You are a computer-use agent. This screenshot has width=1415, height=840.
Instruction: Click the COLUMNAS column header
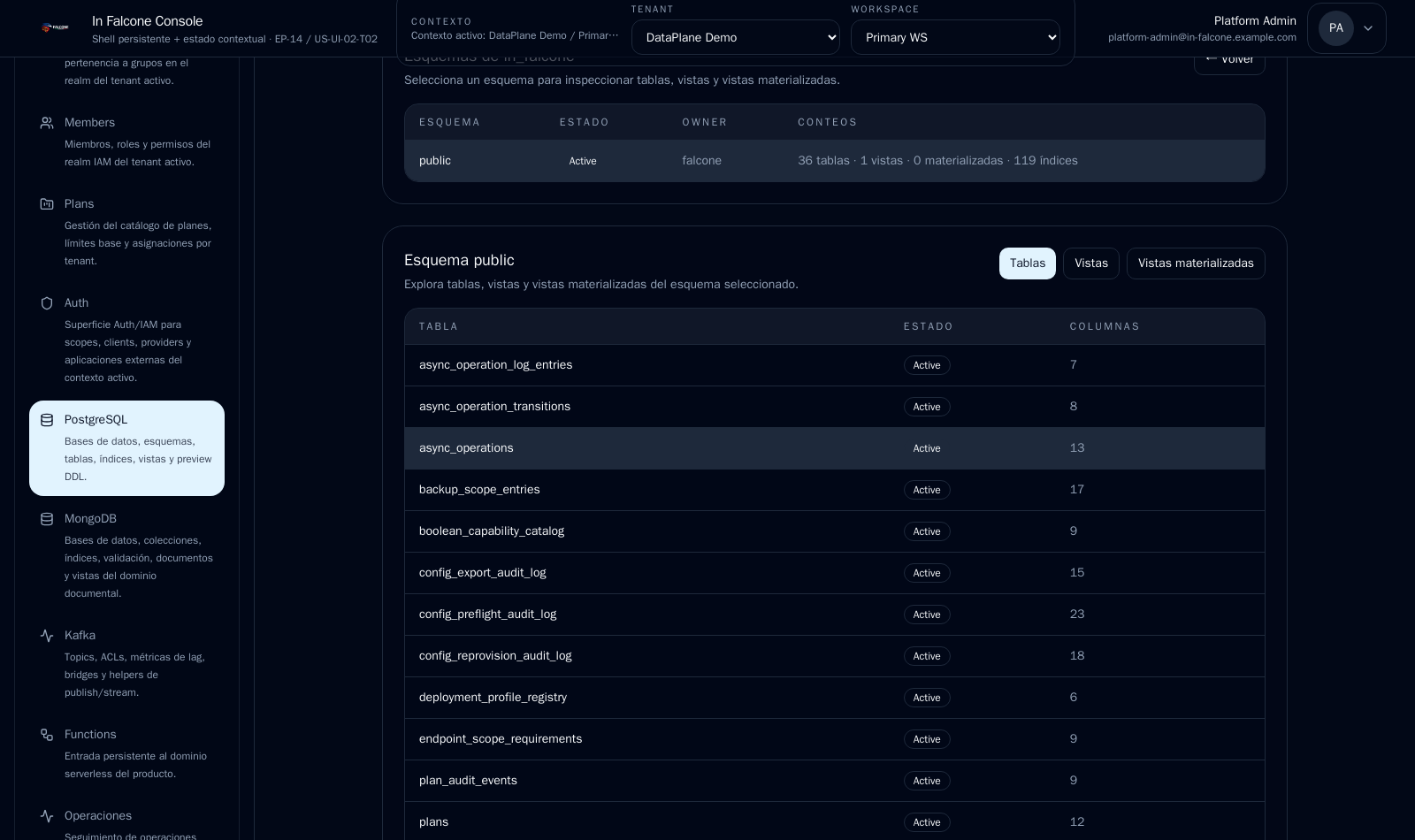pyautogui.click(x=1105, y=327)
